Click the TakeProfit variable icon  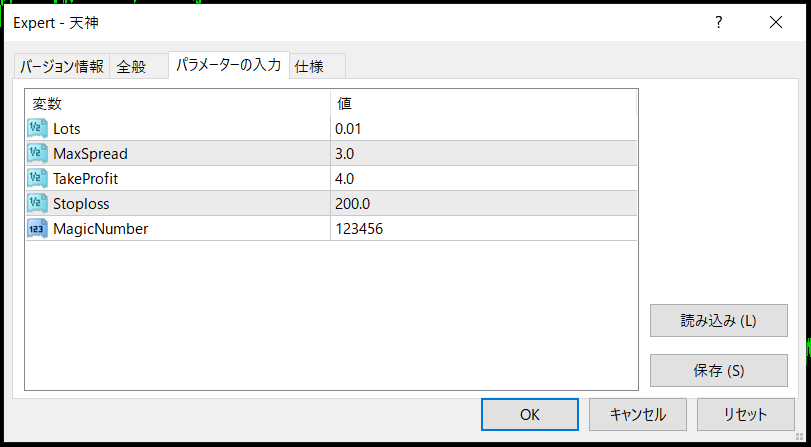pyautogui.click(x=38, y=178)
